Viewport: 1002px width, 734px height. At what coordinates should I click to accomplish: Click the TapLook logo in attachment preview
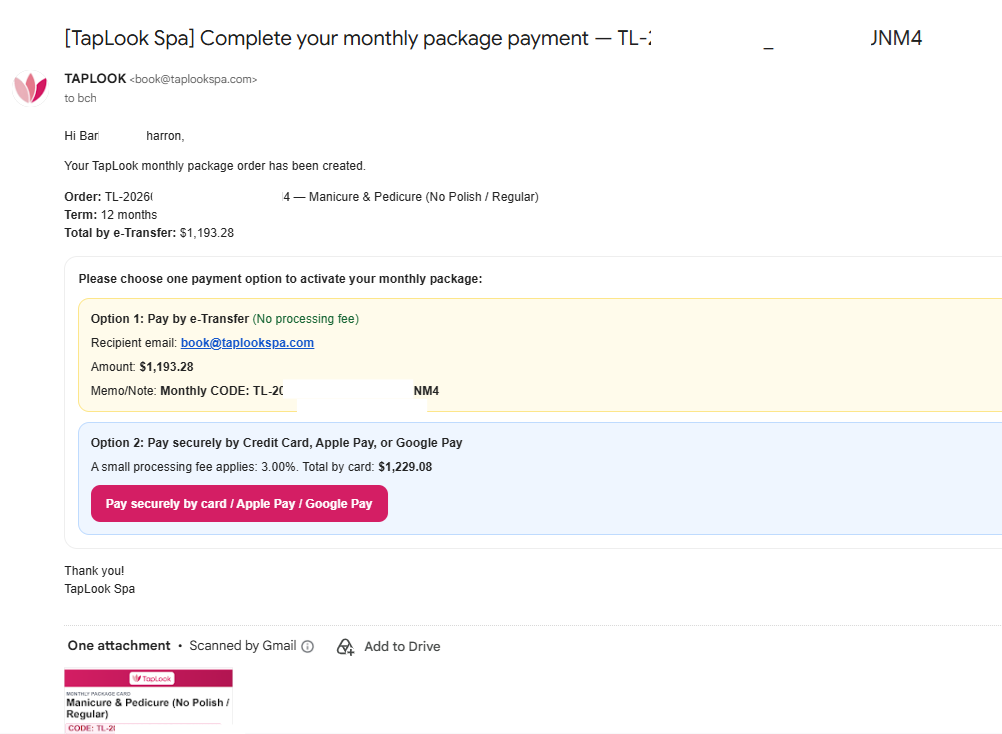pyautogui.click(x=152, y=678)
